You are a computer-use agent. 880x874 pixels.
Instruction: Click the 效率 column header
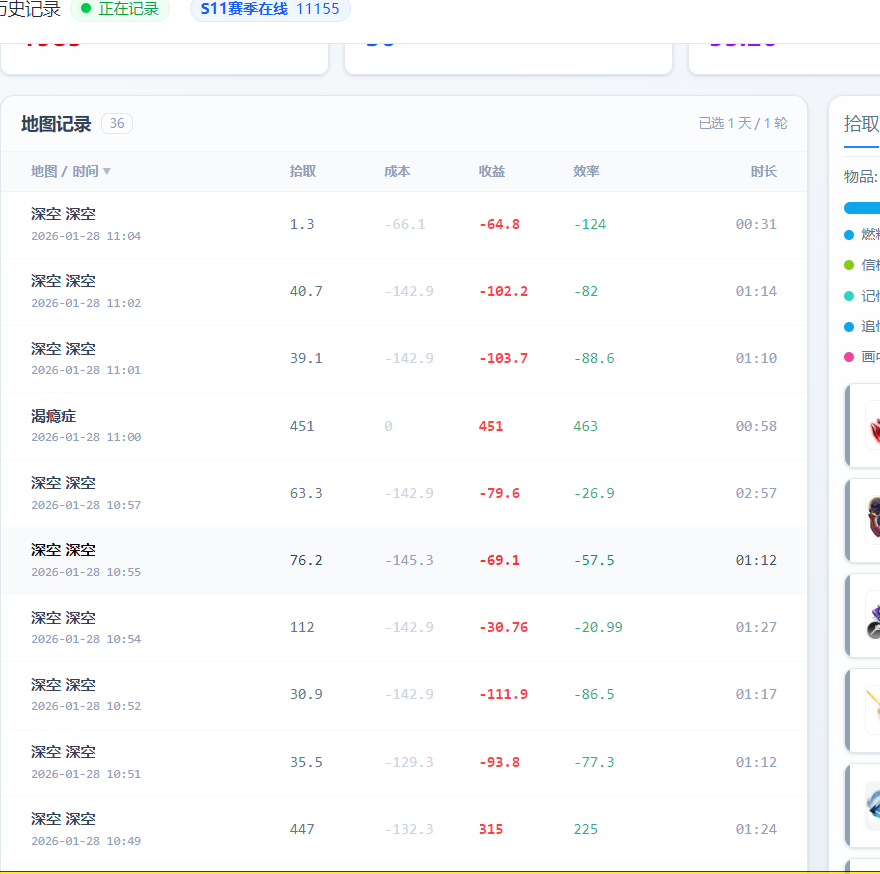[586, 172]
